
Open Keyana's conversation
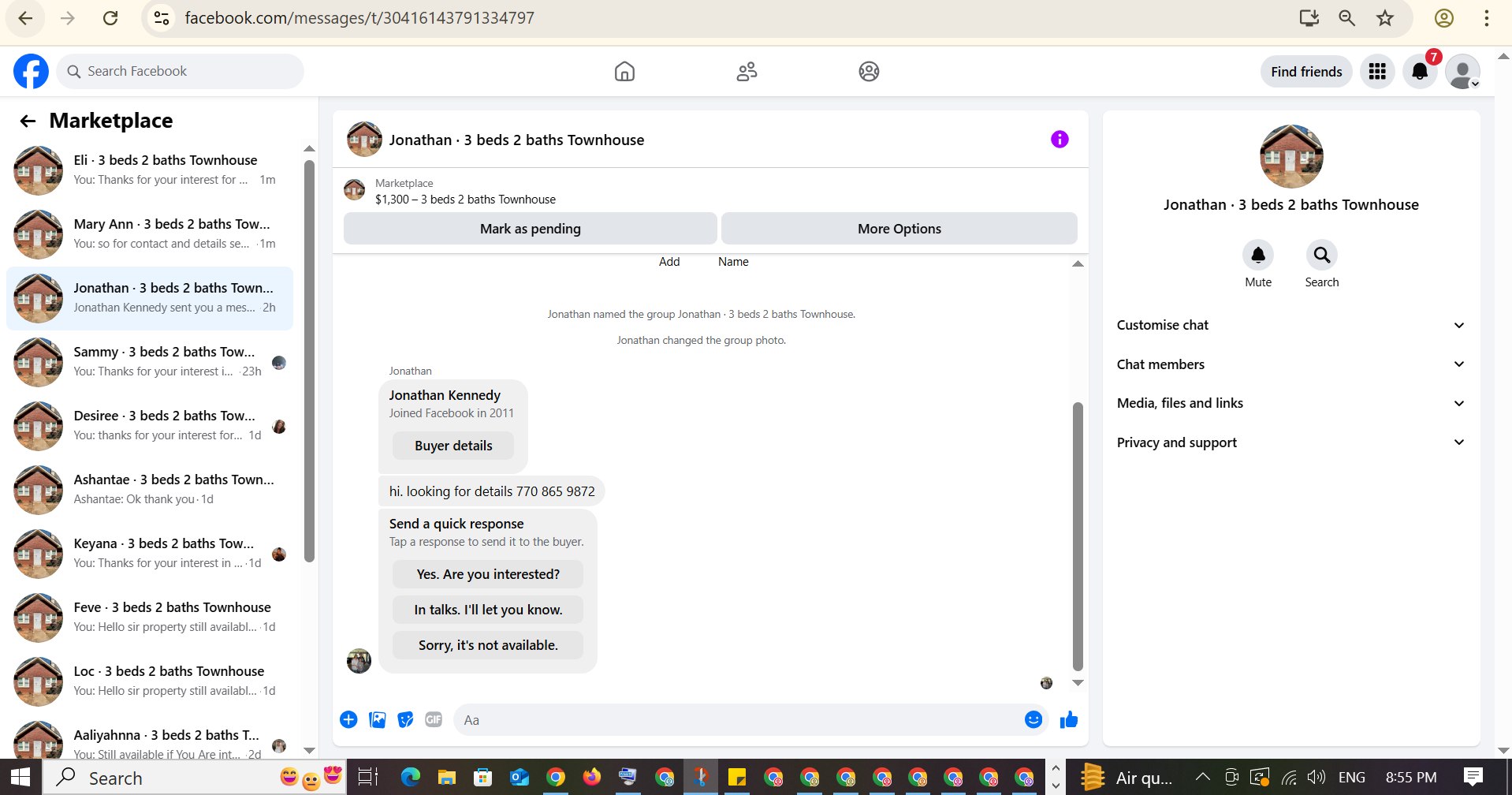[150, 554]
